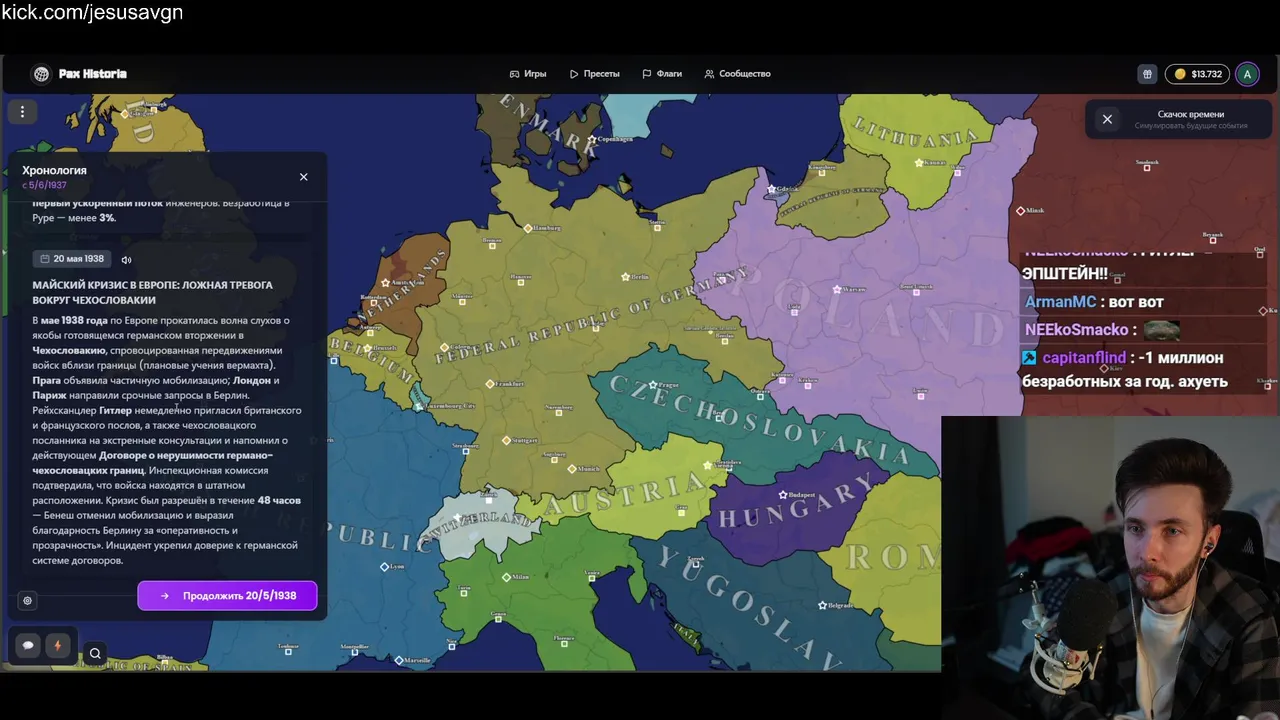Click the CZECHOSLOVAKIA country label
Image resolution: width=1280 pixels, height=720 pixels.
pyautogui.click(x=758, y=418)
